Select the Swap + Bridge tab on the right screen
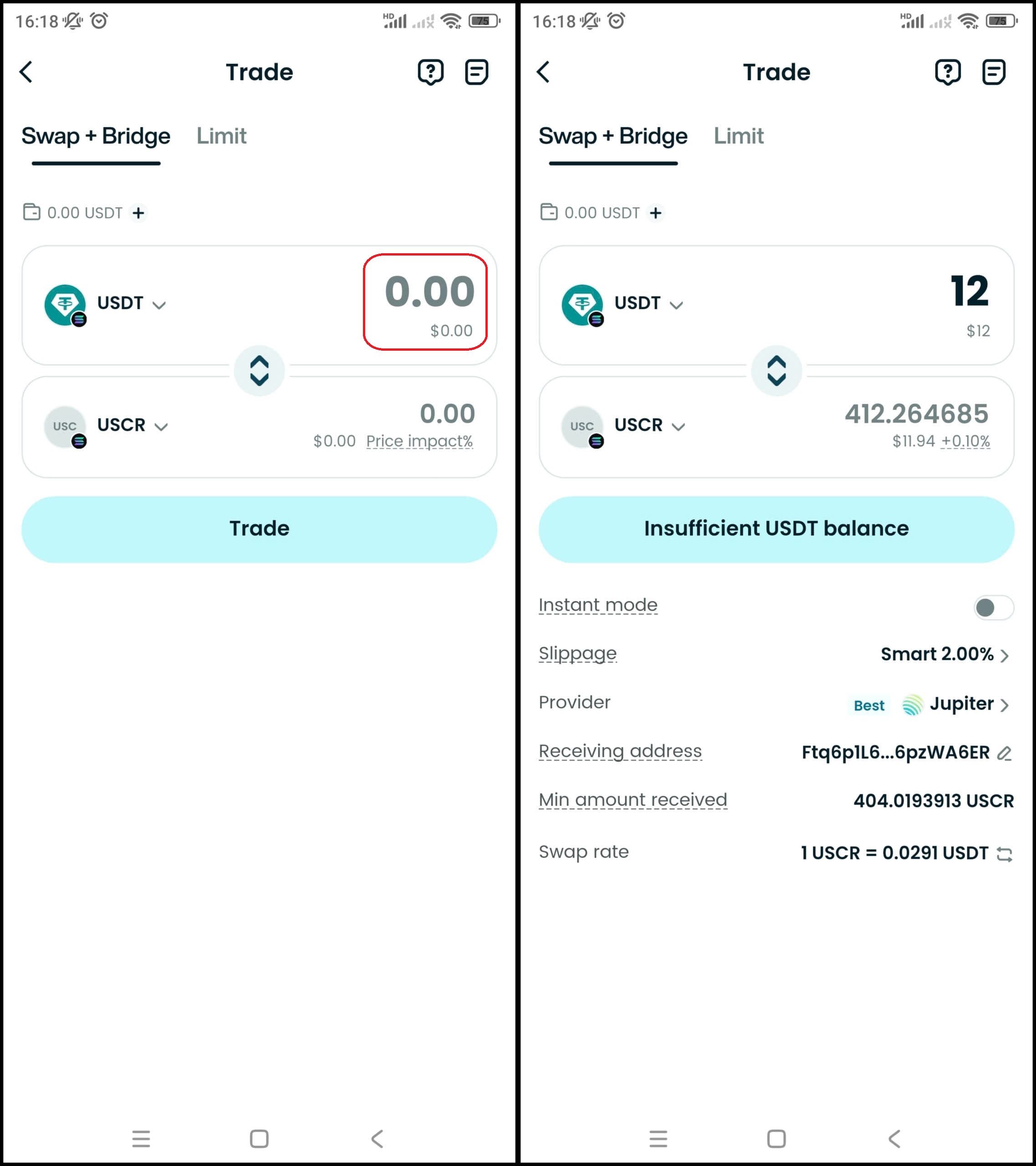1036x1166 pixels. (x=613, y=136)
